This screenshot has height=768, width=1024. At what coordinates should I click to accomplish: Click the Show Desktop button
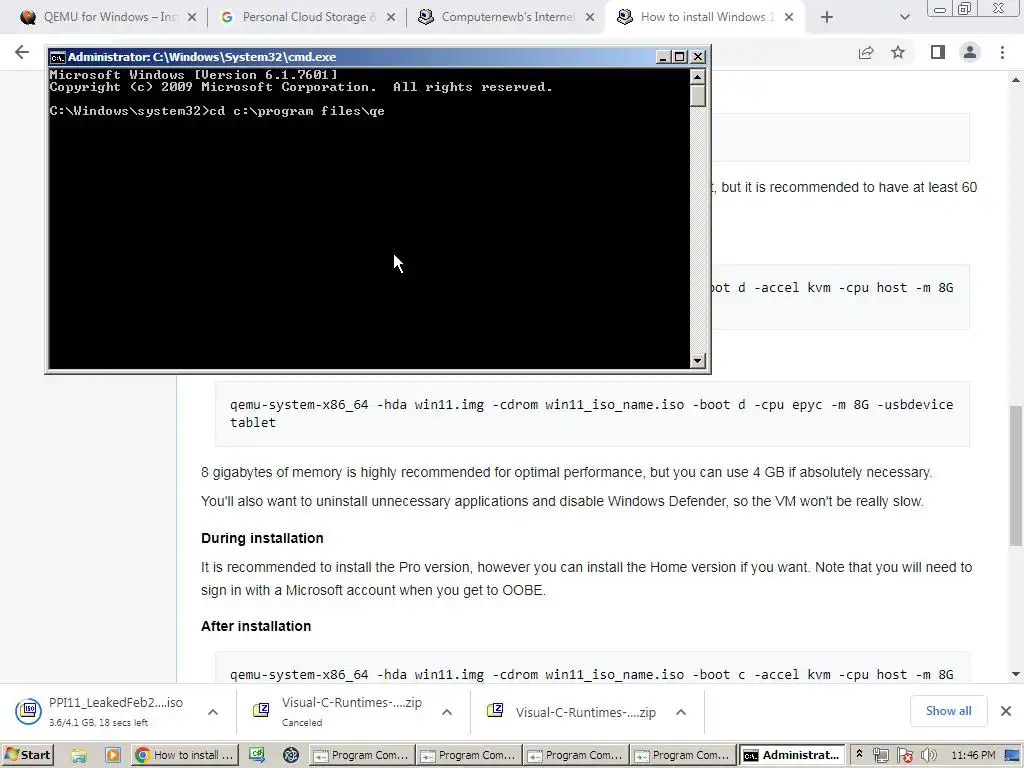[1014, 756]
